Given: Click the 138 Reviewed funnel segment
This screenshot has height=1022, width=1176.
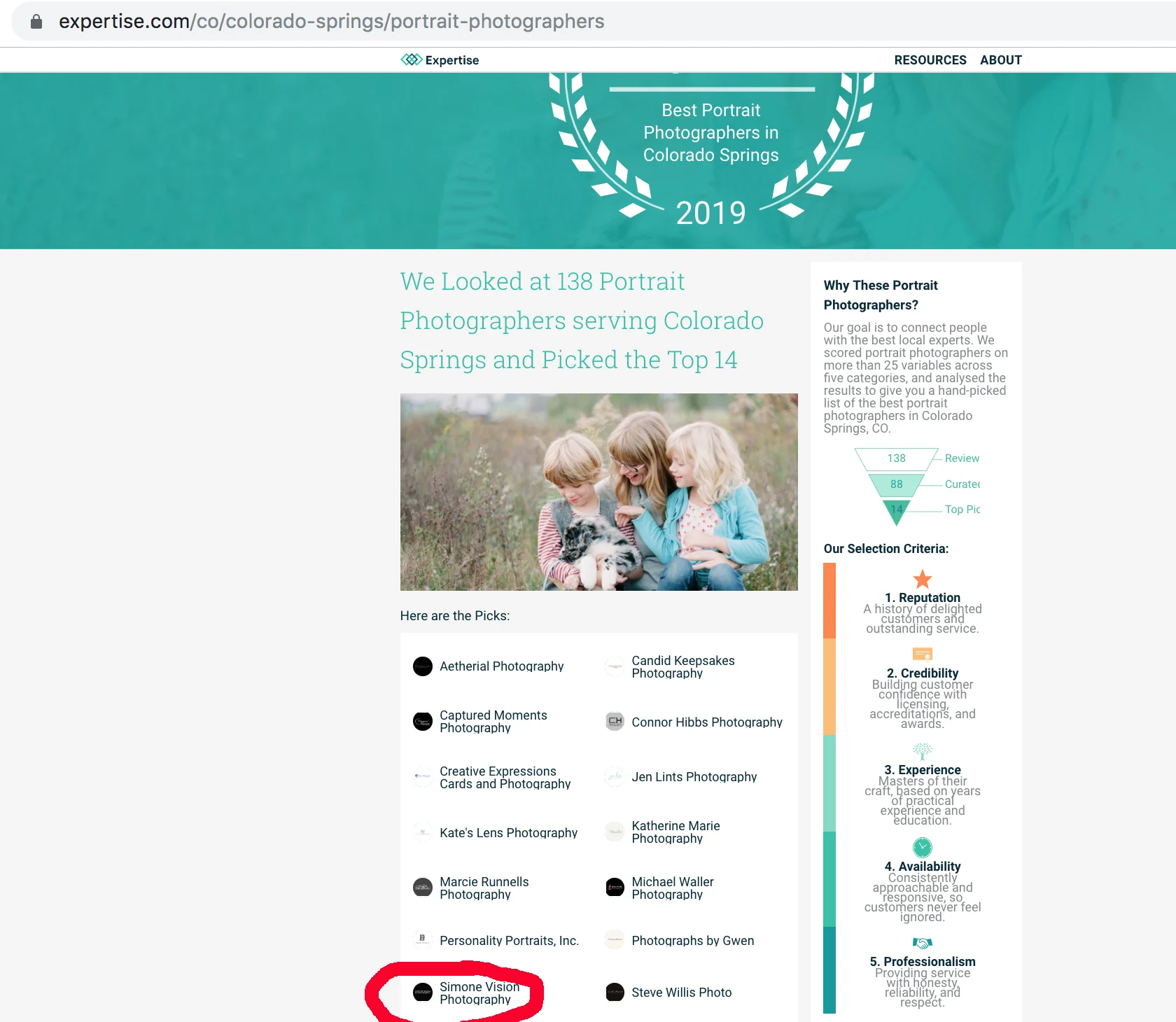Looking at the screenshot, I should tap(897, 458).
